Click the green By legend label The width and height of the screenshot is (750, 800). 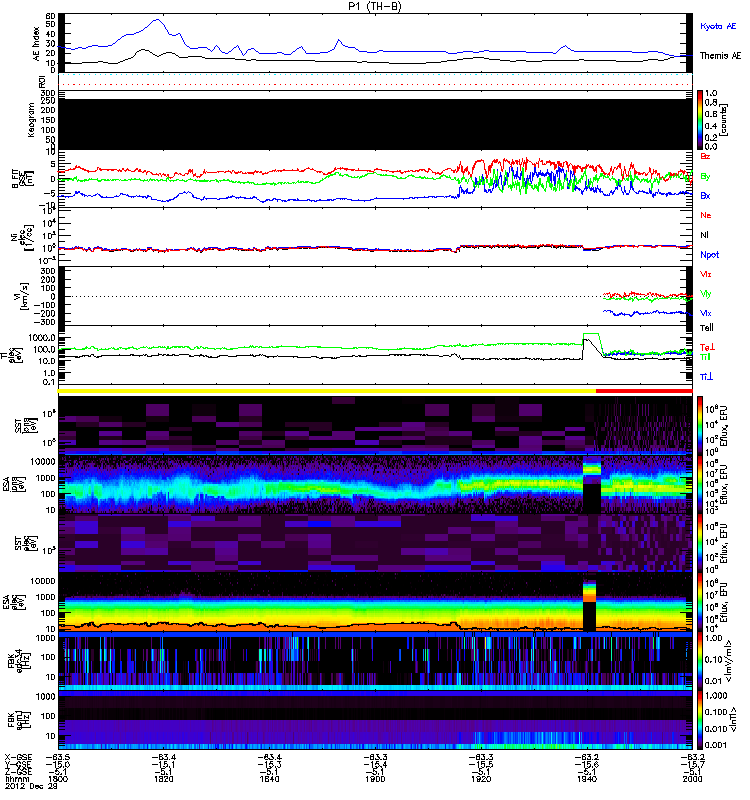click(705, 176)
